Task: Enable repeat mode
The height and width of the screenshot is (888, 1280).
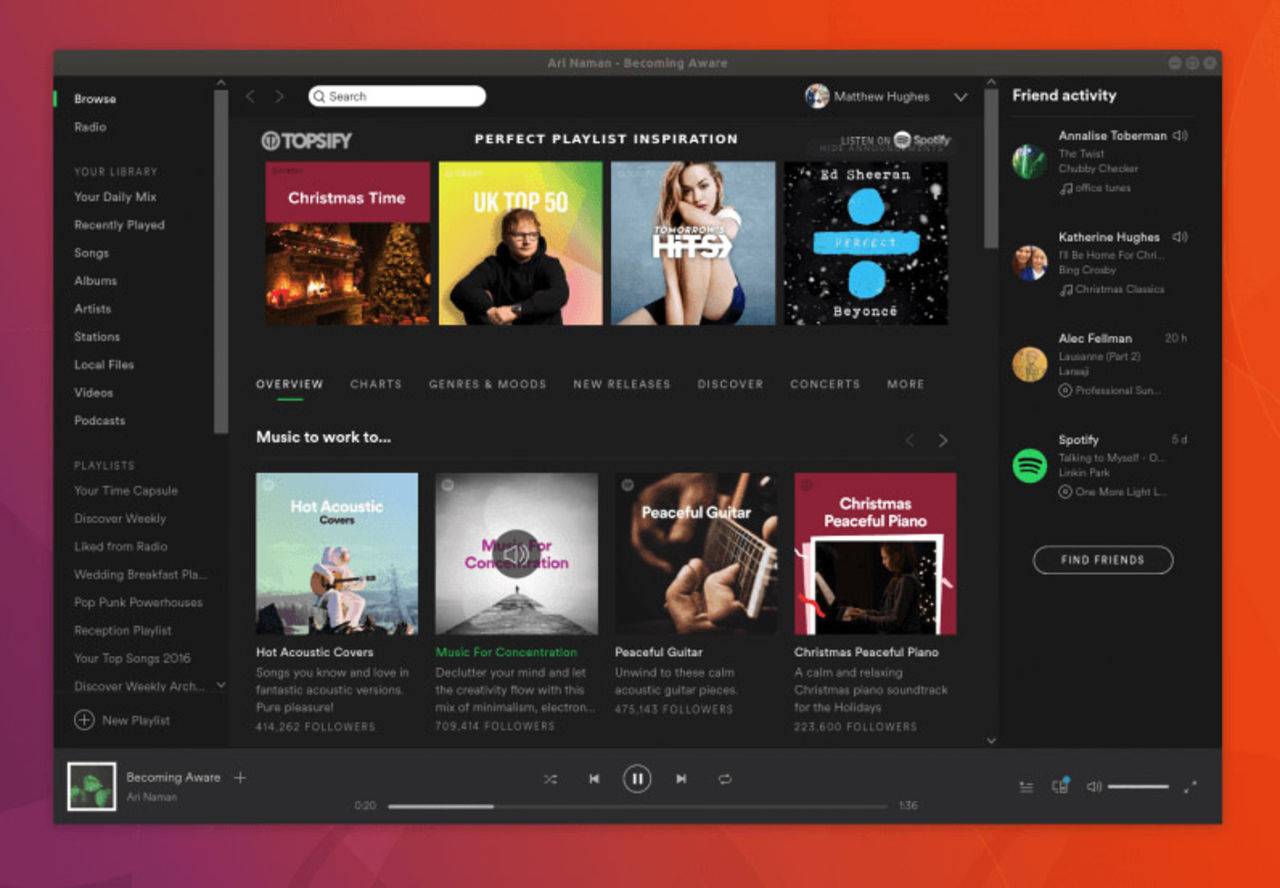Action: (724, 778)
